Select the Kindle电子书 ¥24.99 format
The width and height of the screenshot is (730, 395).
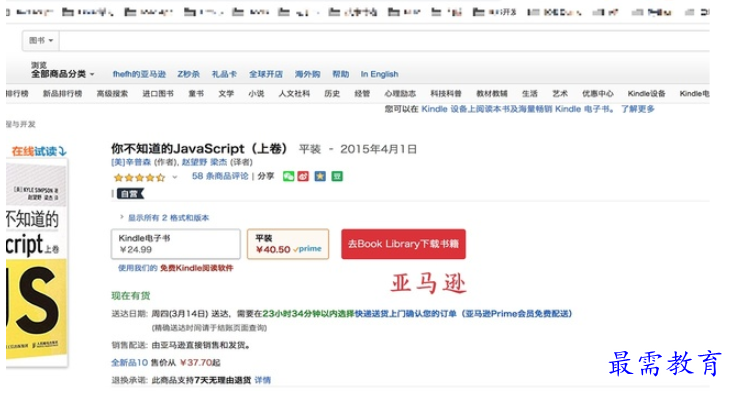click(176, 244)
